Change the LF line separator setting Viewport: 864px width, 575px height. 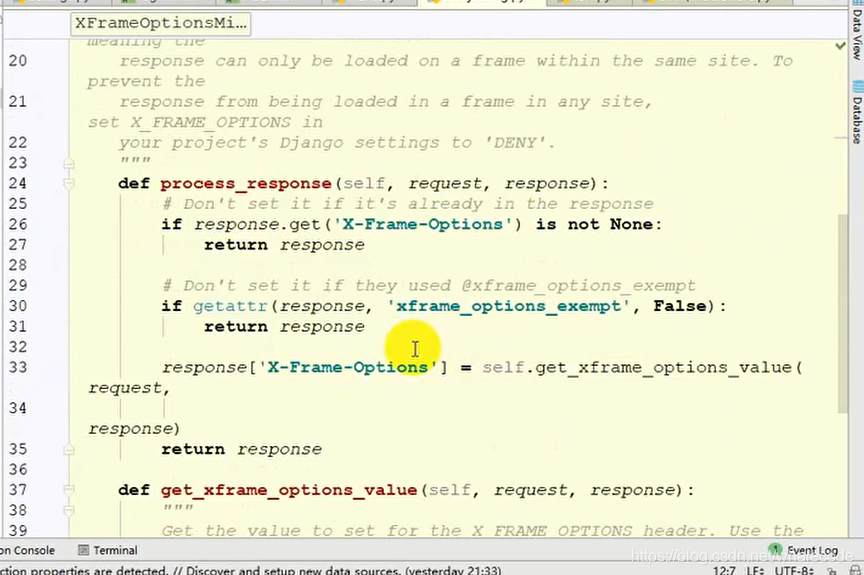tap(755, 570)
